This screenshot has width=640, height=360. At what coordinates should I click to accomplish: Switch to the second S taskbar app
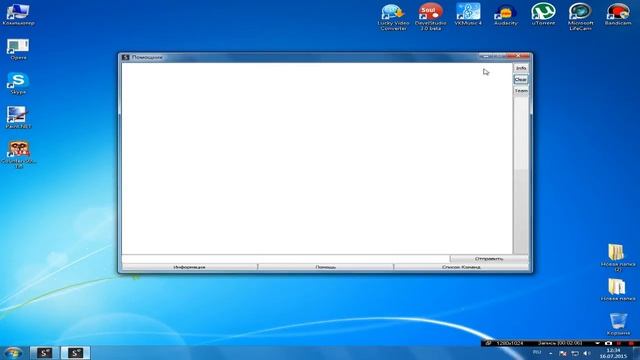75,353
